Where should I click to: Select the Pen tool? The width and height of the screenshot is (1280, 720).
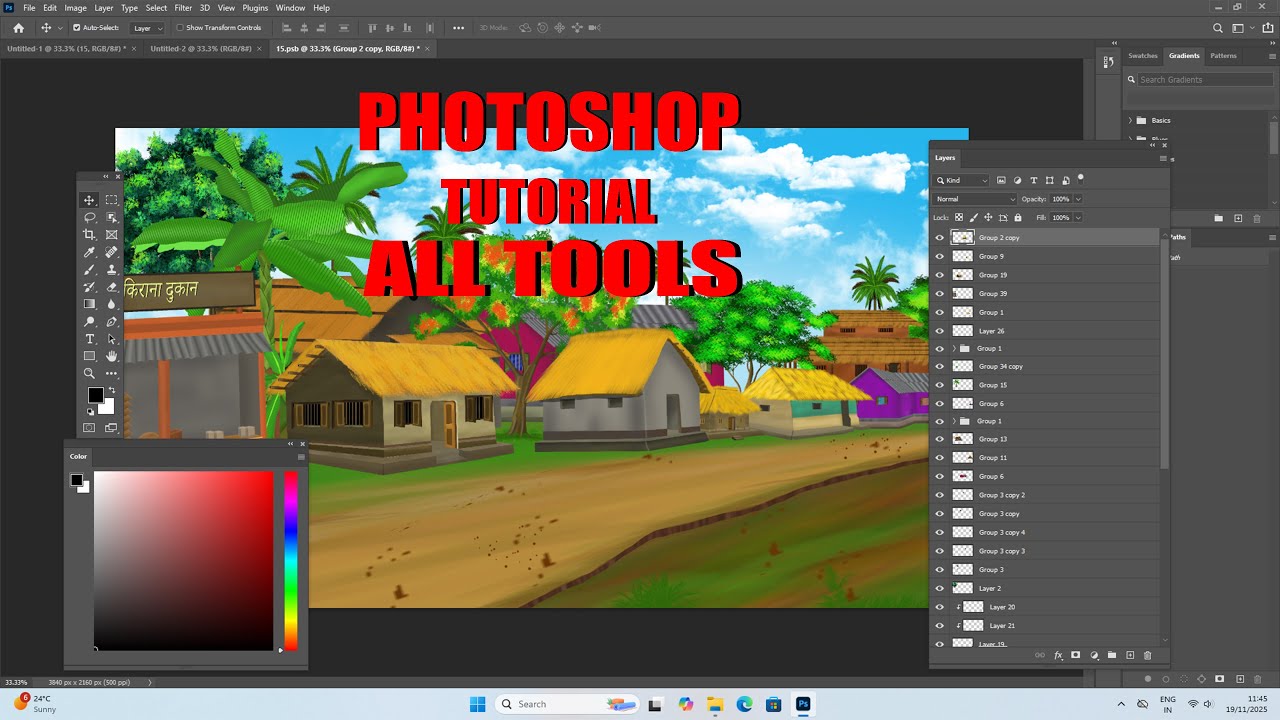[112, 322]
